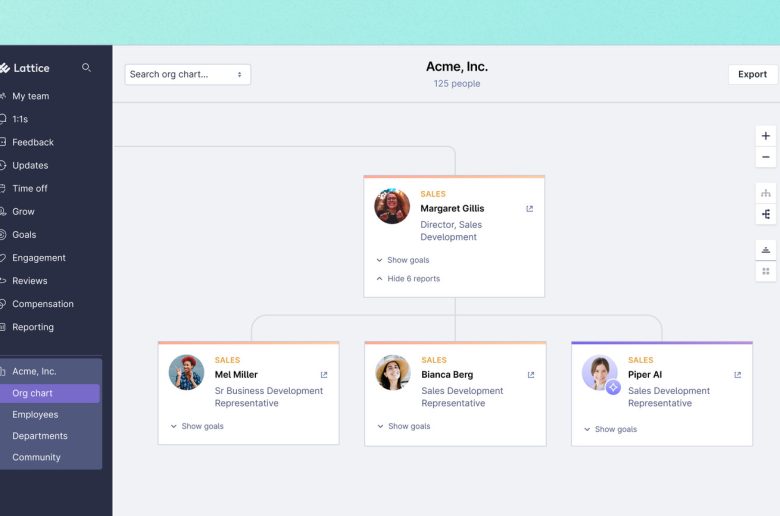Screen dimensions: 780x516
Task: Open Time off in sidebar
Action: (x=29, y=189)
